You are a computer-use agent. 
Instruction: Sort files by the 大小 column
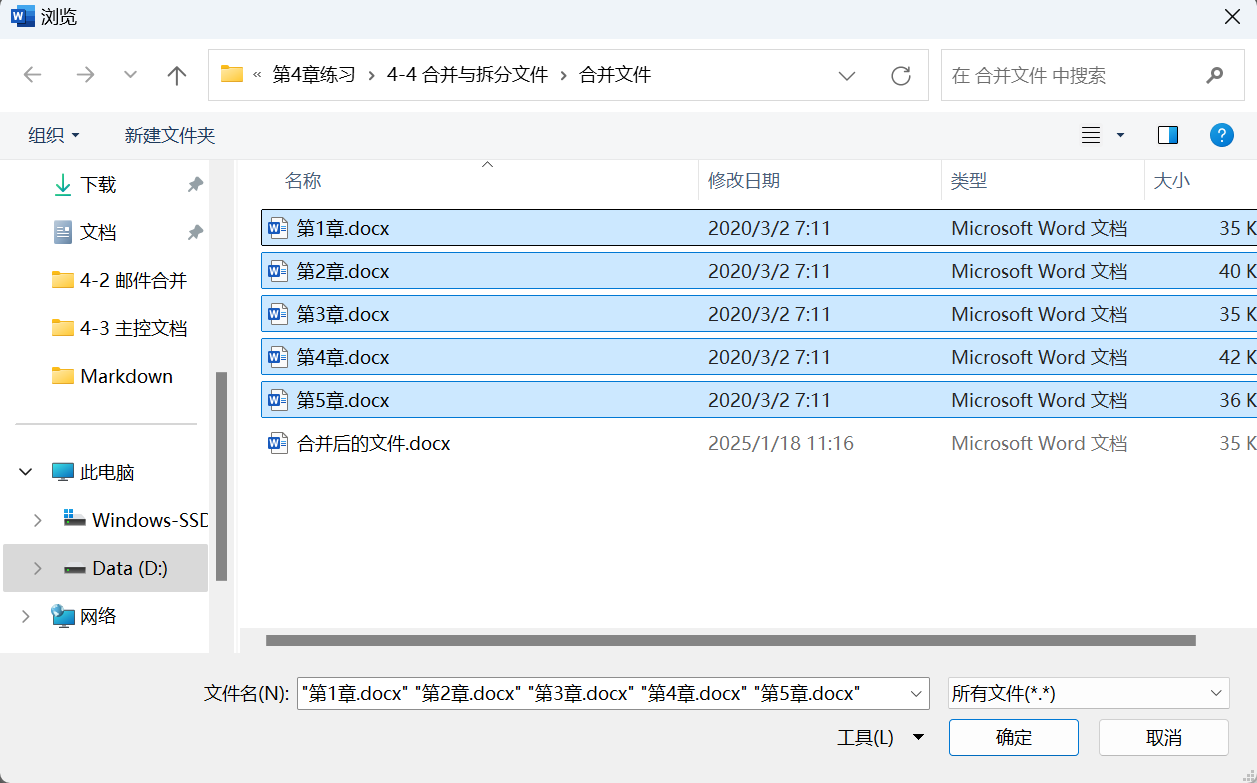coord(1172,181)
